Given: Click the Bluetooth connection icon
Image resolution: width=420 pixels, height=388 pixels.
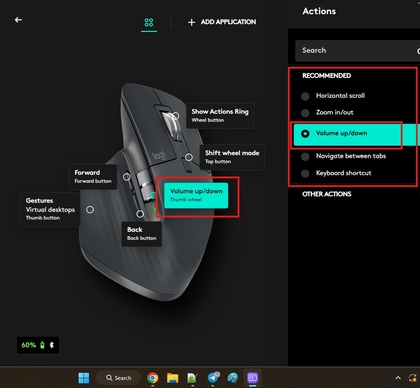Looking at the screenshot, I should [x=52, y=345].
